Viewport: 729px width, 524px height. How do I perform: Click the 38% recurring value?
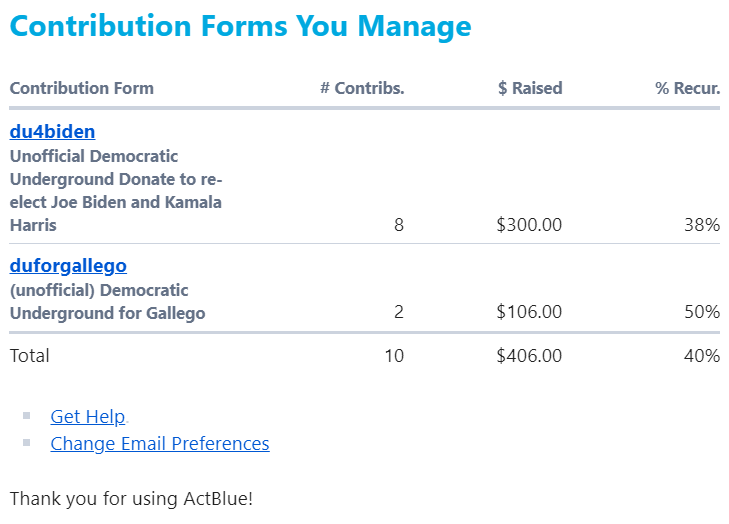(x=702, y=225)
